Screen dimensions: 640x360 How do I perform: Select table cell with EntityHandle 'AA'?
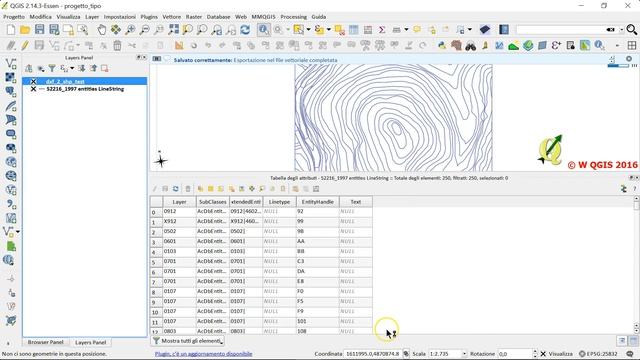tap(318, 241)
